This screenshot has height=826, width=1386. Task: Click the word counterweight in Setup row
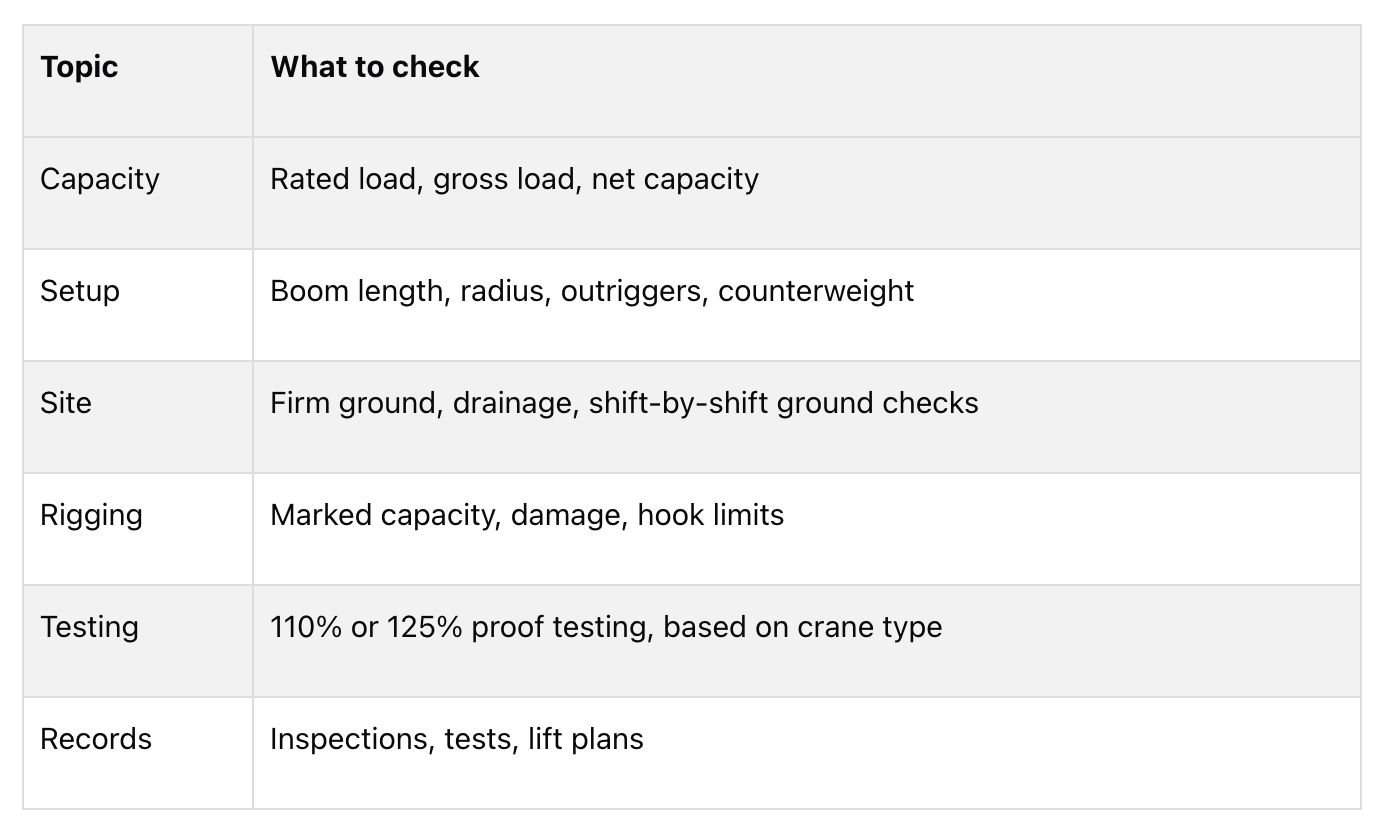(x=816, y=291)
